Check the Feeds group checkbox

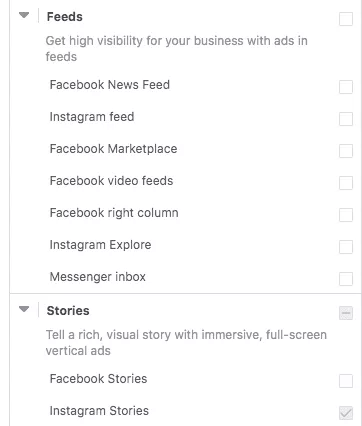coord(346,19)
